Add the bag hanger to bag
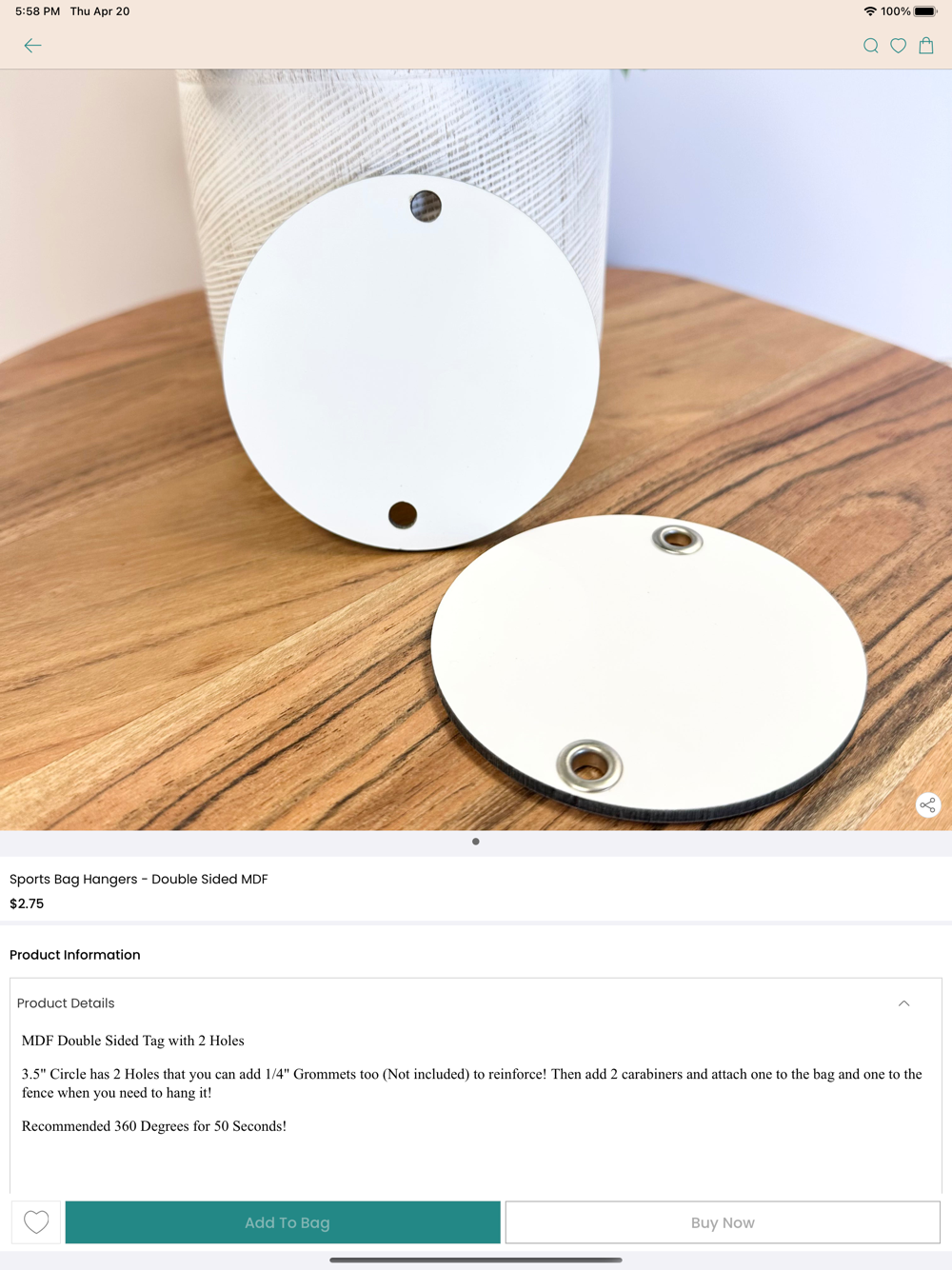 [283, 1222]
